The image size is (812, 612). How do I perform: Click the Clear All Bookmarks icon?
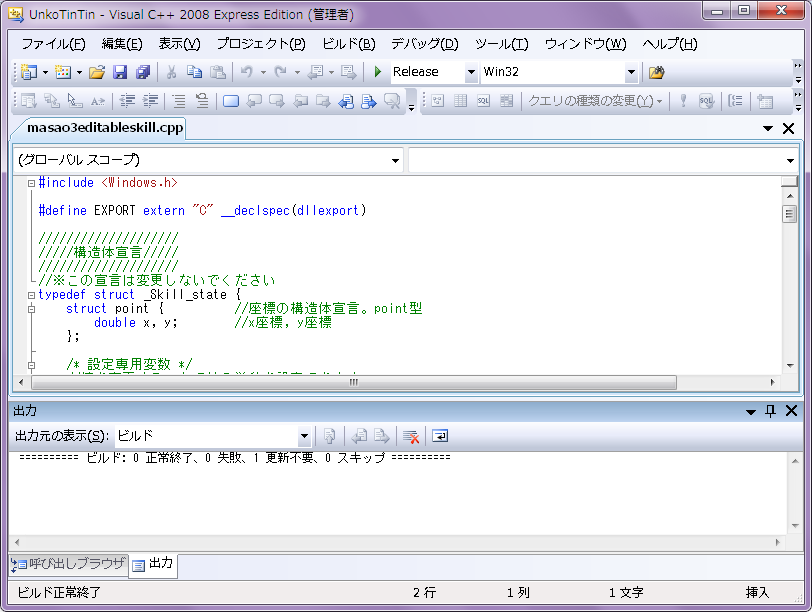(392, 101)
